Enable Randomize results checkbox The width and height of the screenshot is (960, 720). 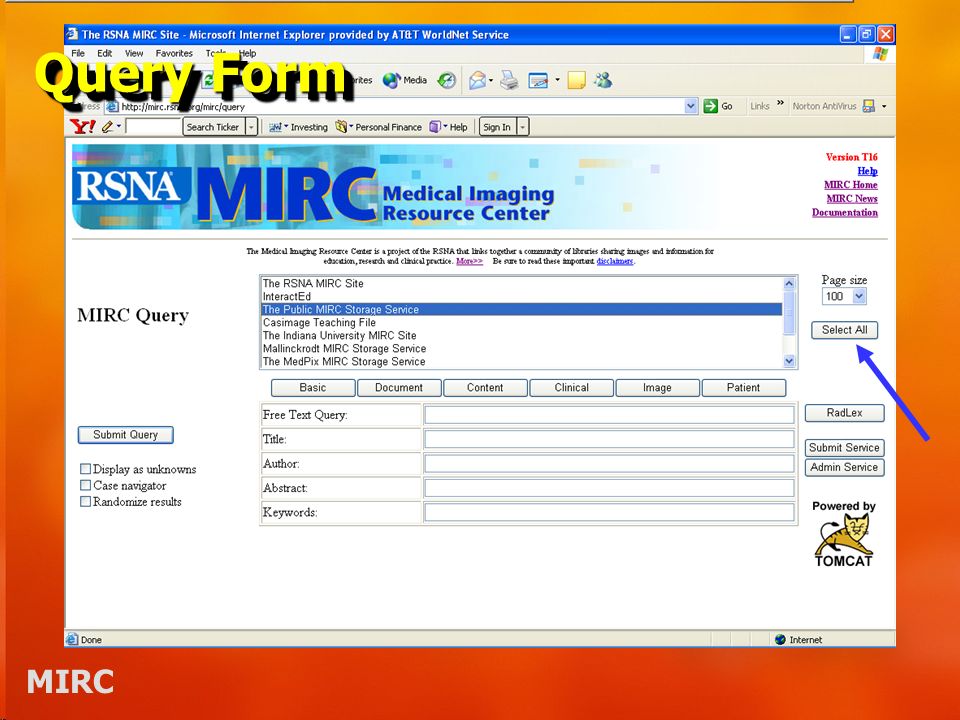85,501
